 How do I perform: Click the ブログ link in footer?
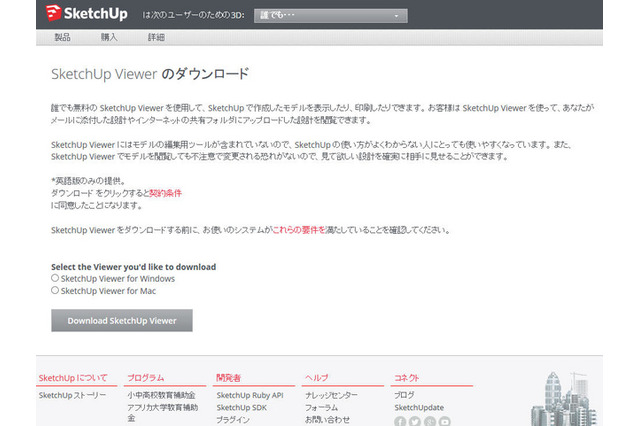tap(403, 395)
